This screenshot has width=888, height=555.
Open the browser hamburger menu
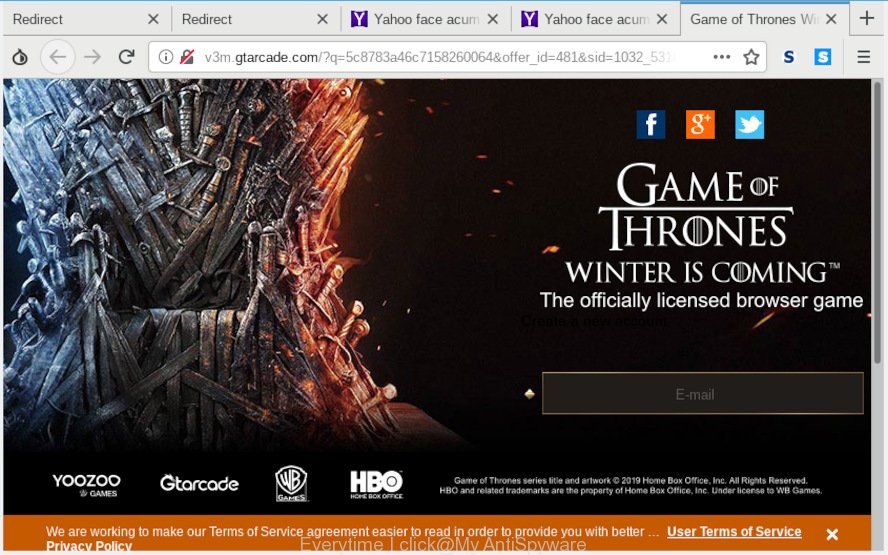point(863,57)
